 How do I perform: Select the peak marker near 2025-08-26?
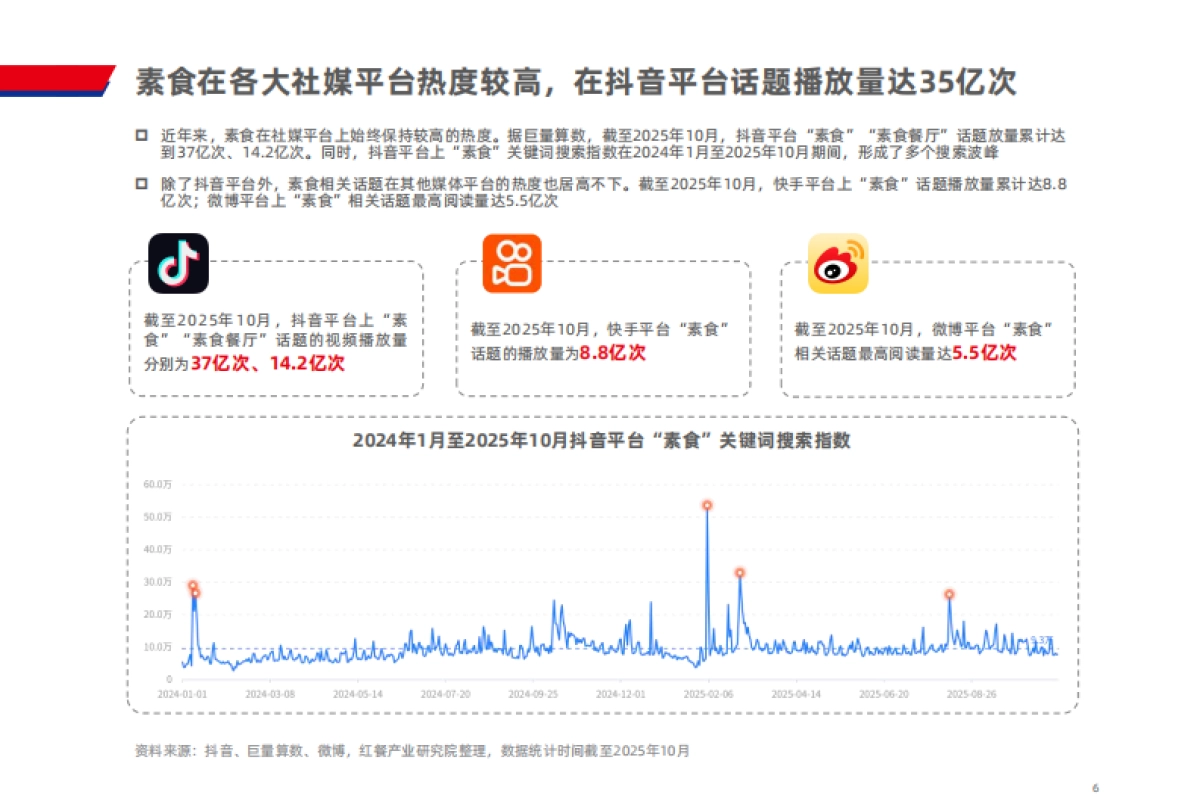point(949,594)
